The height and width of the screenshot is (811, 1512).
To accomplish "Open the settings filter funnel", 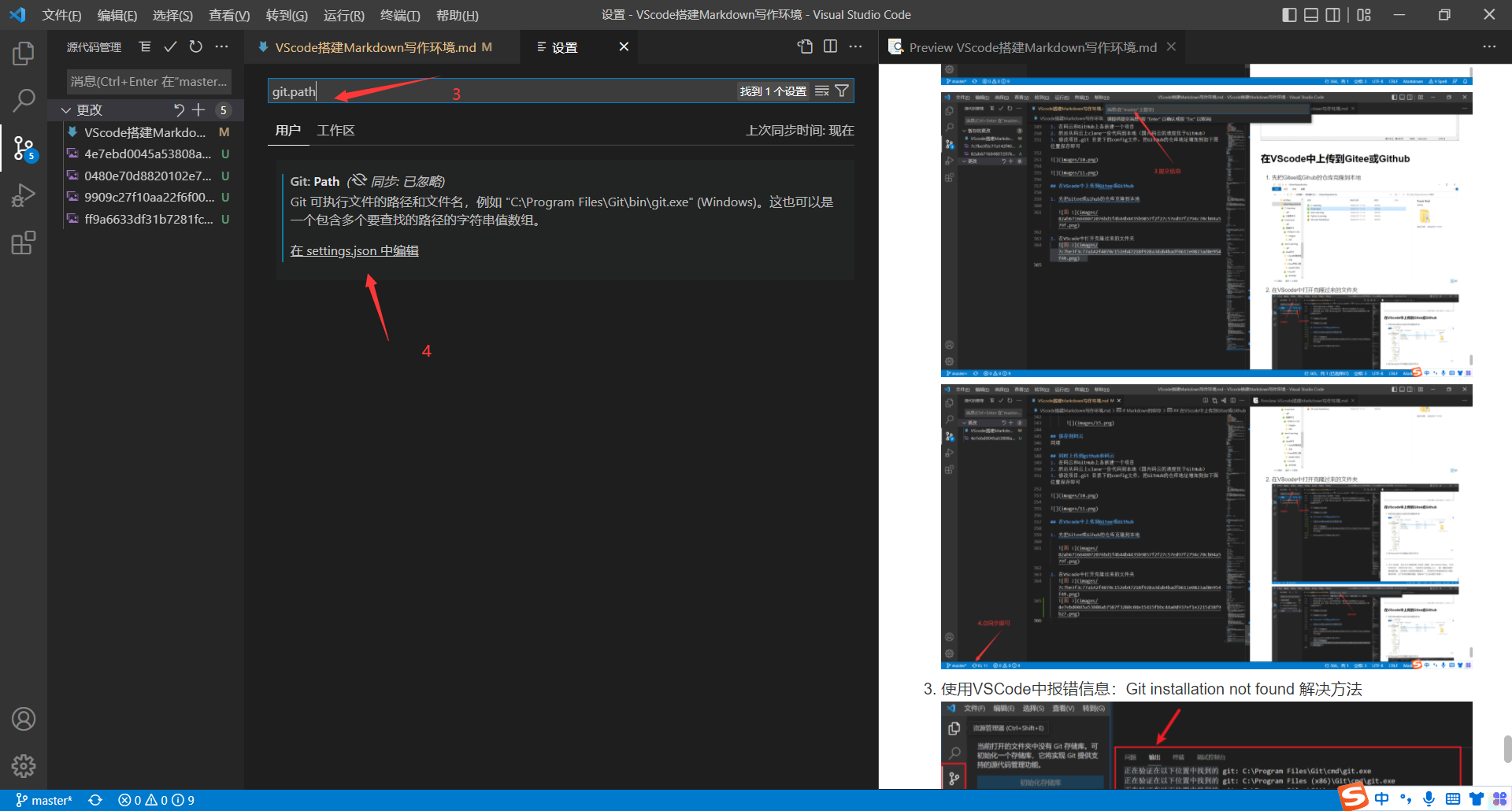I will tap(842, 91).
